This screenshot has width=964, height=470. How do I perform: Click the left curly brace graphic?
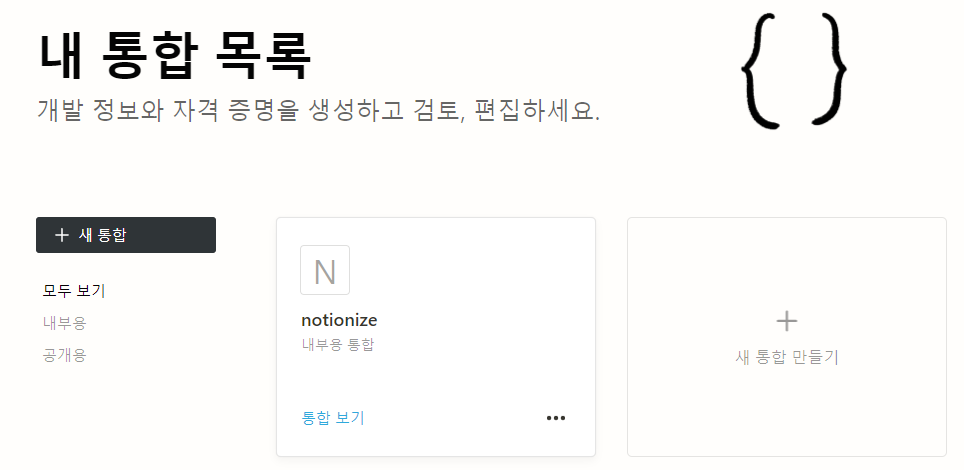pyautogui.click(x=762, y=68)
